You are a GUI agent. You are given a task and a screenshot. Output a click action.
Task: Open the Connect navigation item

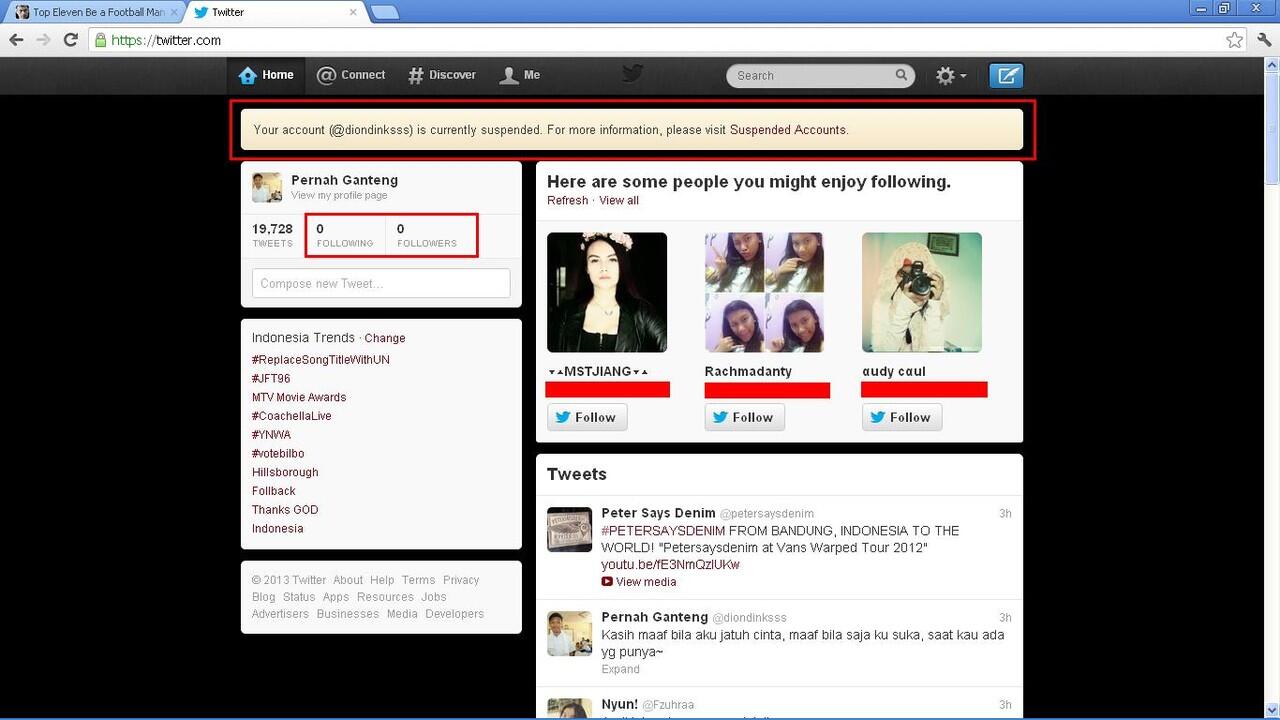click(x=351, y=75)
